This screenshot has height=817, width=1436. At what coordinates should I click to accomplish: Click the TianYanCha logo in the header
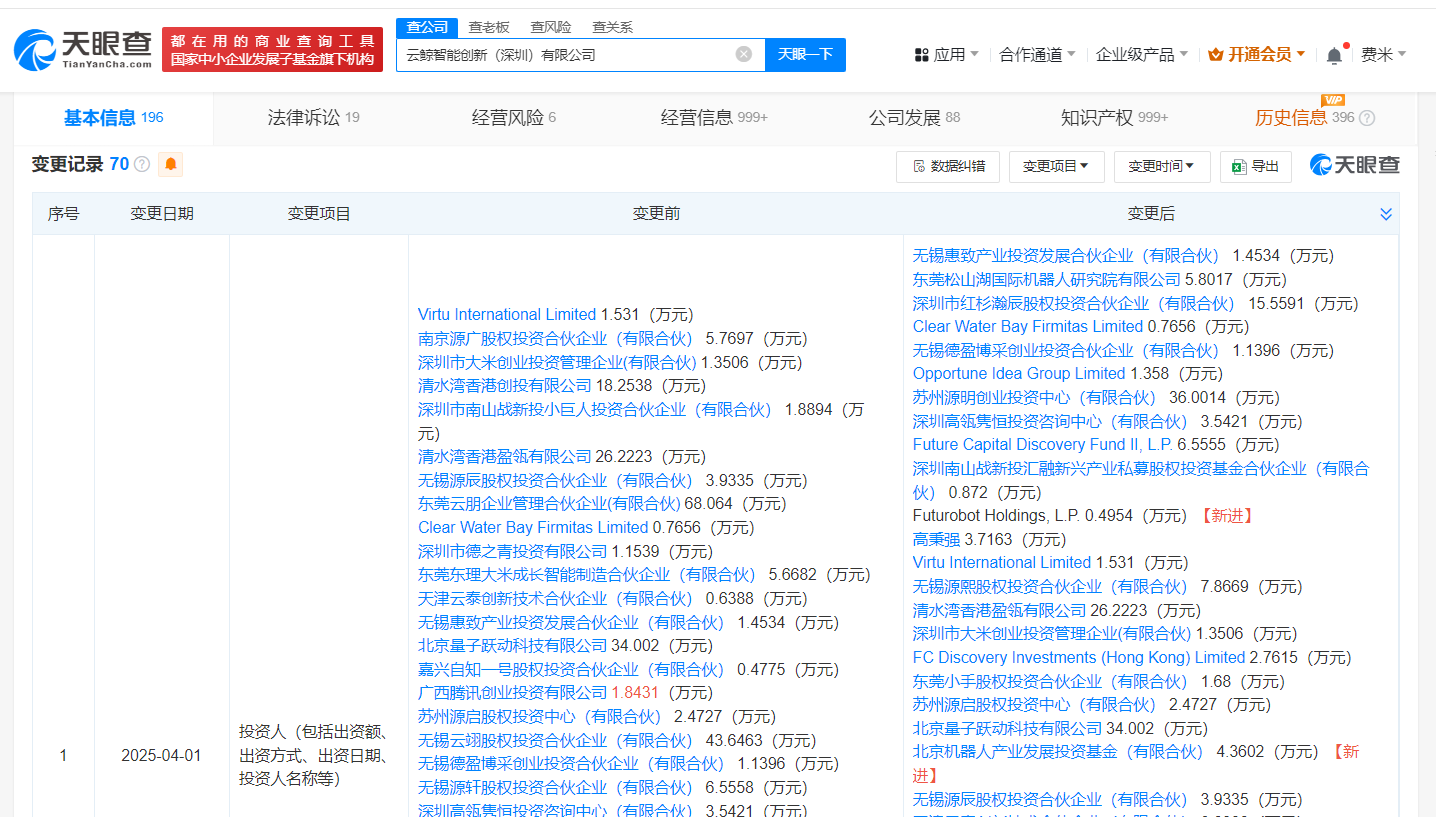coord(83,50)
